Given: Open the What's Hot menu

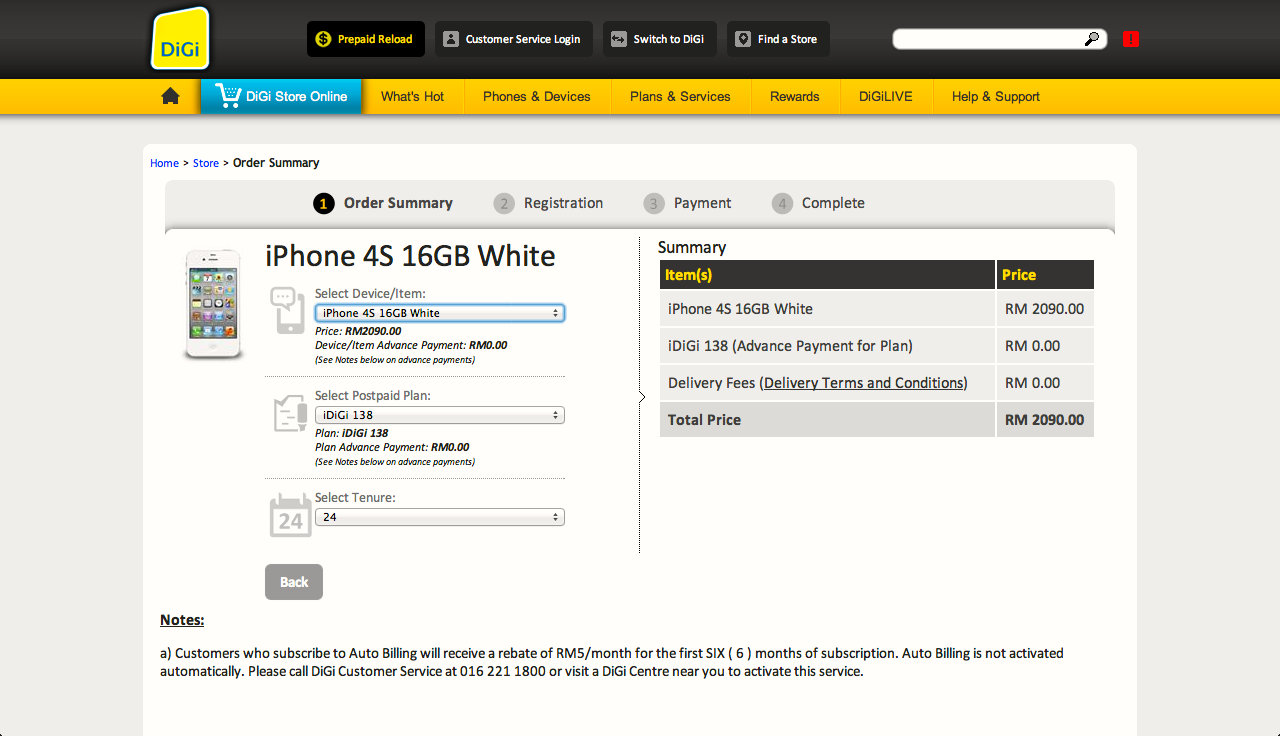Looking at the screenshot, I should [412, 96].
